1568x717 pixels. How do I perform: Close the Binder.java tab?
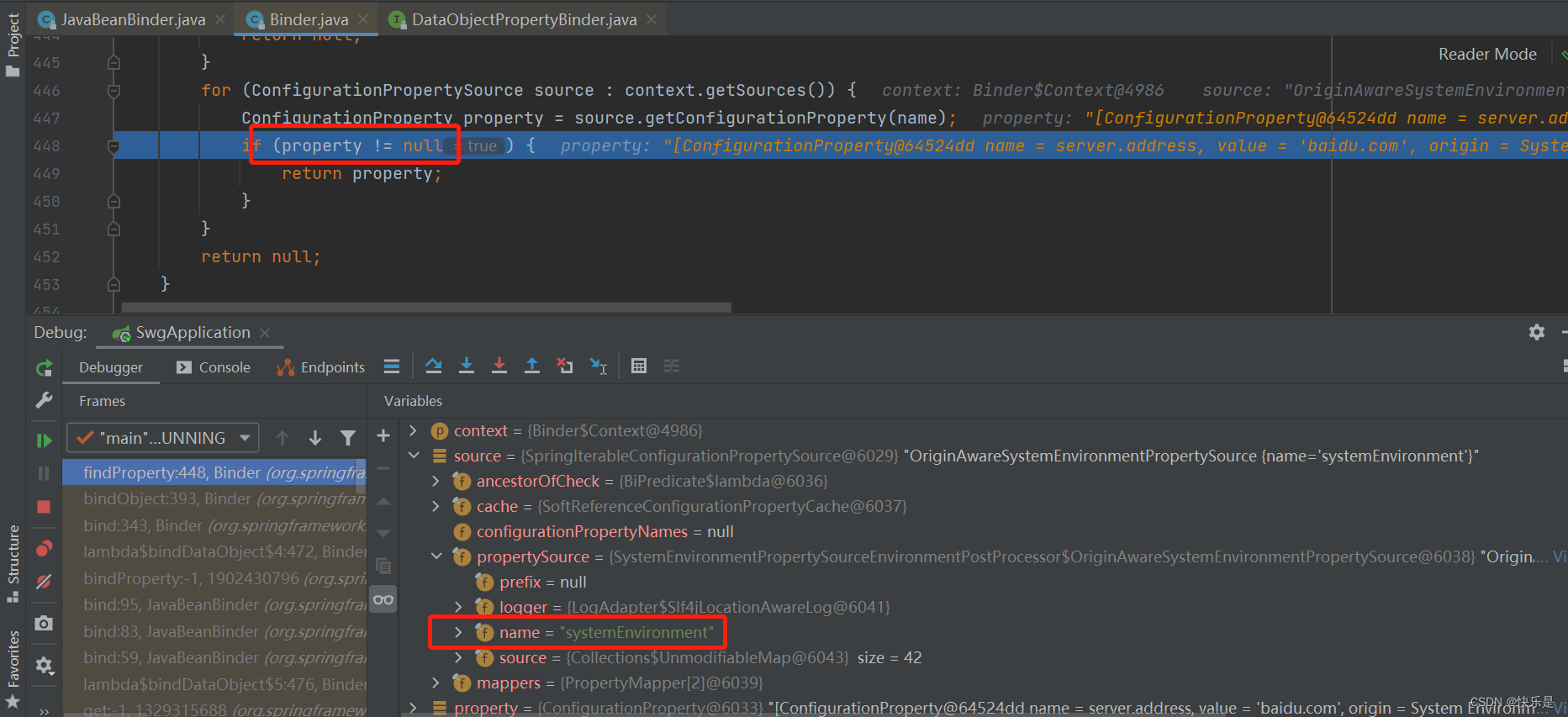[363, 19]
